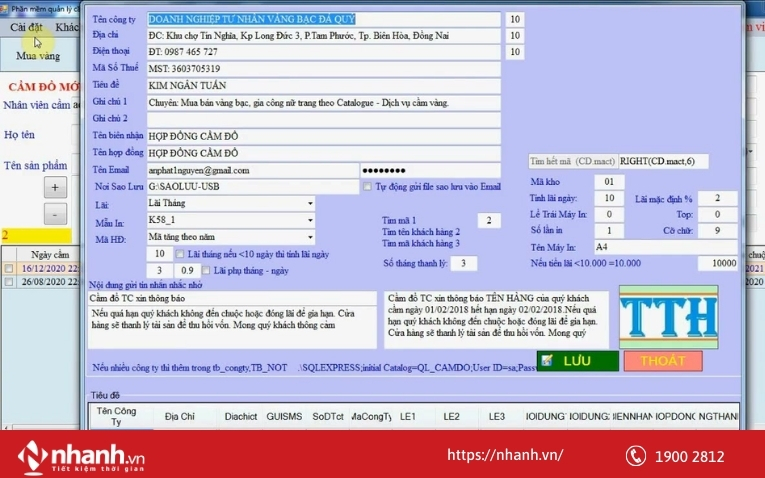
Task: Open the Cài đặt menu
Action: click(x=26, y=27)
